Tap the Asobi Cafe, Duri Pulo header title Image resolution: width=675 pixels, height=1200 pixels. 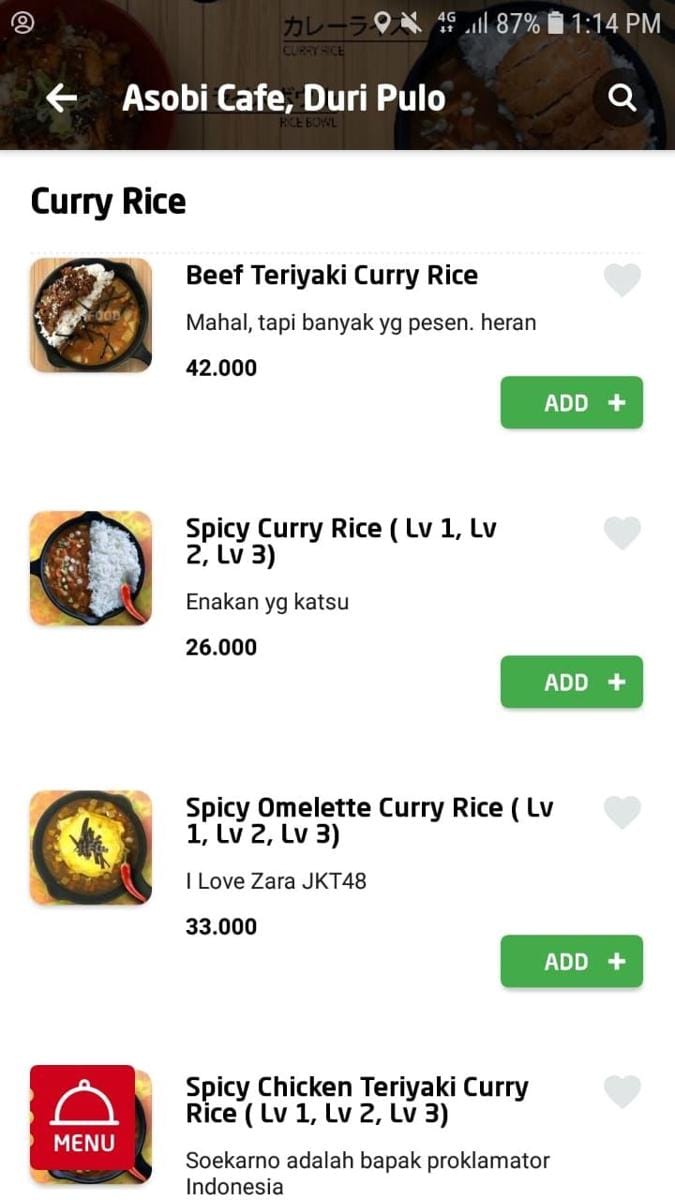point(284,98)
